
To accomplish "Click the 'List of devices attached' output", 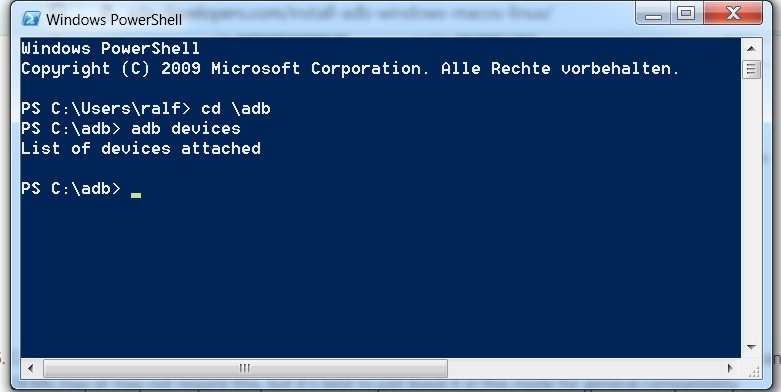I will pyautogui.click(x=140, y=148).
